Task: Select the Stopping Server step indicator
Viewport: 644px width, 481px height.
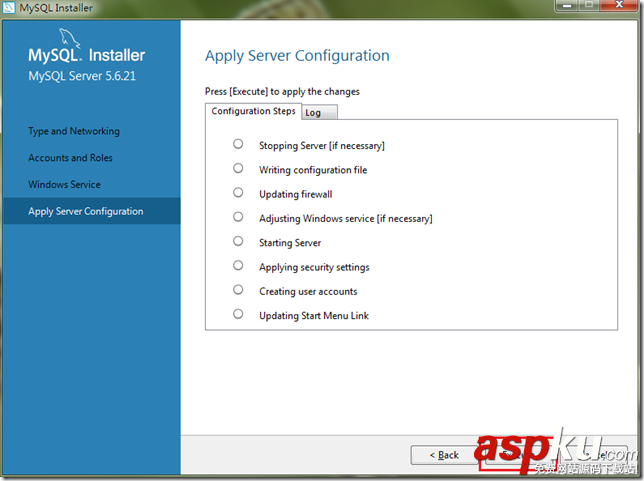Action: pyautogui.click(x=238, y=144)
